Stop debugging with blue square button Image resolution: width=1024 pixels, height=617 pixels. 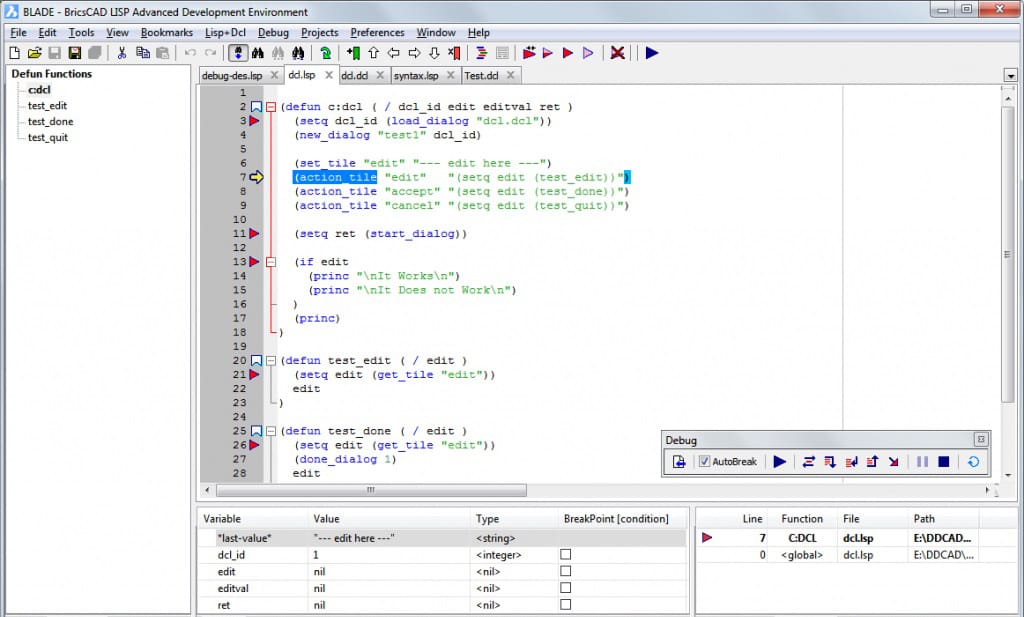coord(944,462)
